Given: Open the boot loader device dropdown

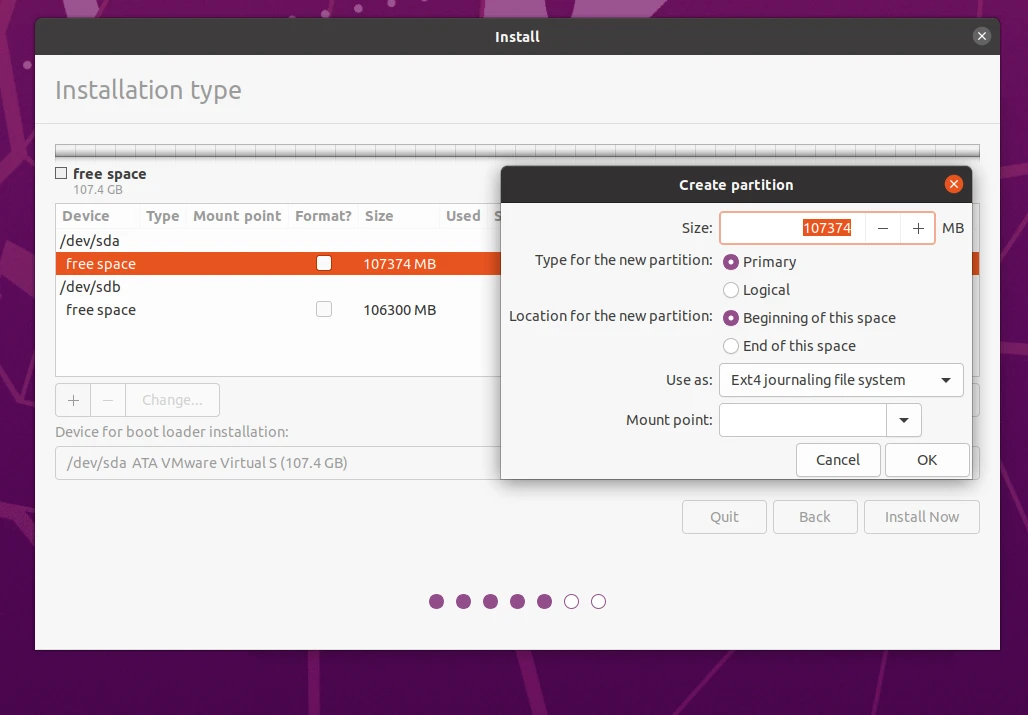Looking at the screenshot, I should pos(280,463).
